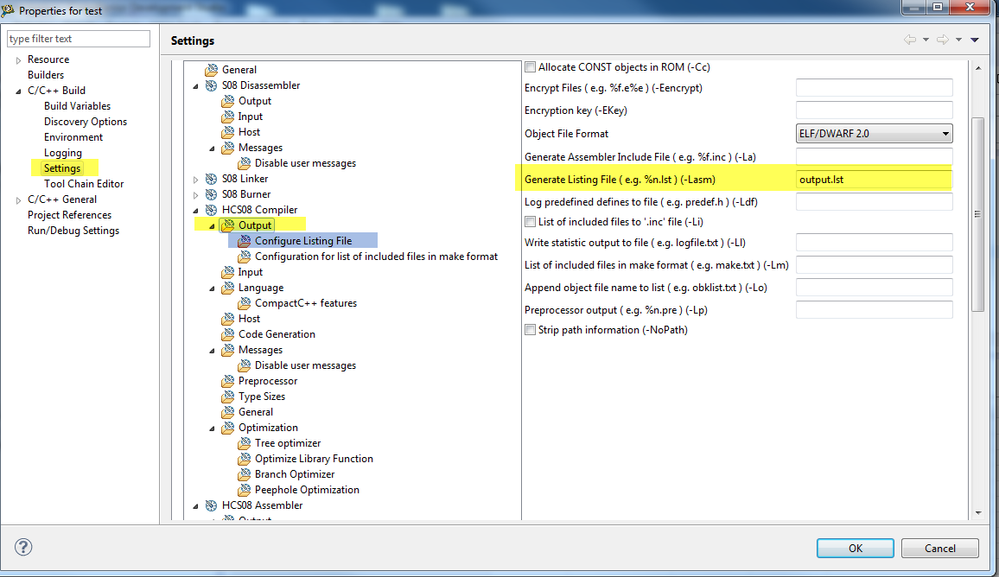Open Project References page
999x577 pixels.
pyautogui.click(x=69, y=215)
